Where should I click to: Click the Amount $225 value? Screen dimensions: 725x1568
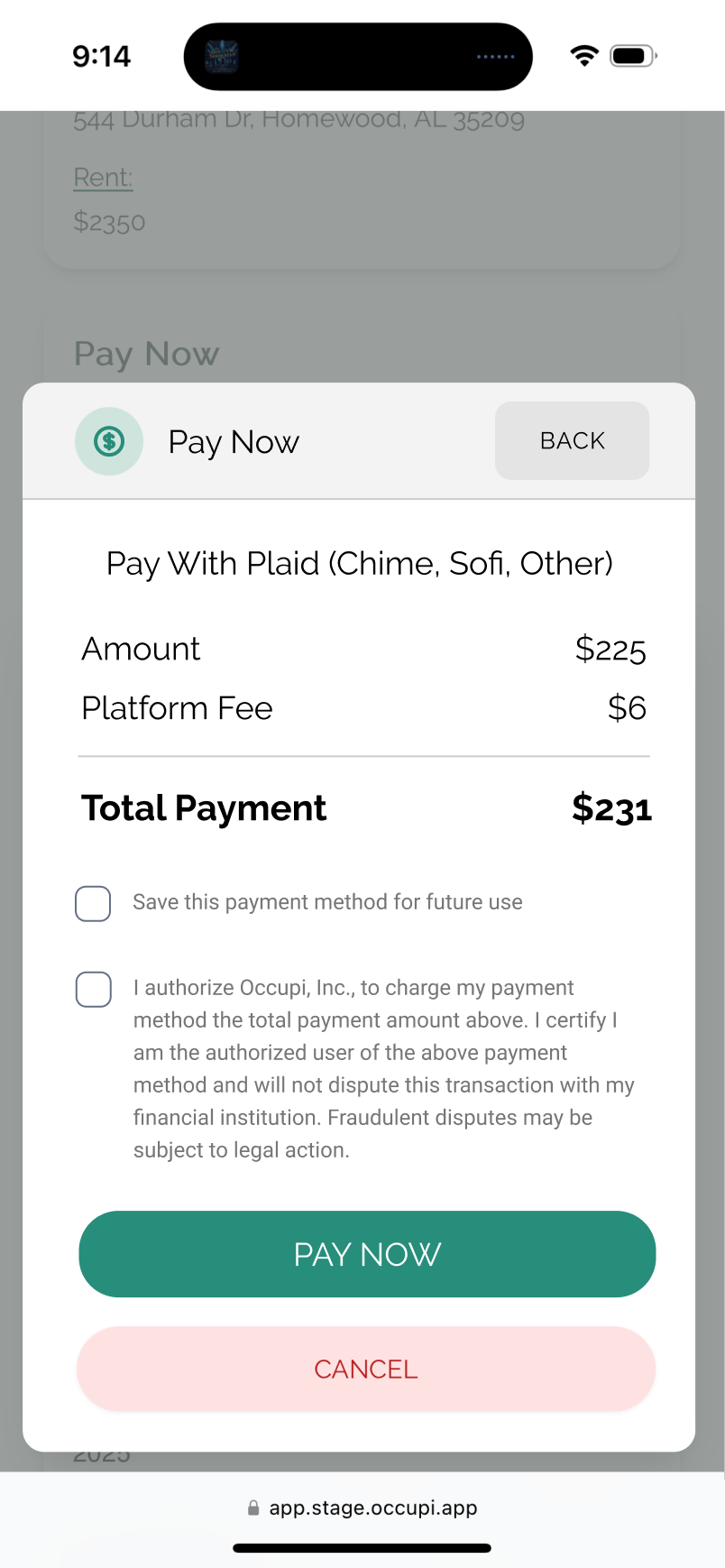pyautogui.click(x=610, y=650)
